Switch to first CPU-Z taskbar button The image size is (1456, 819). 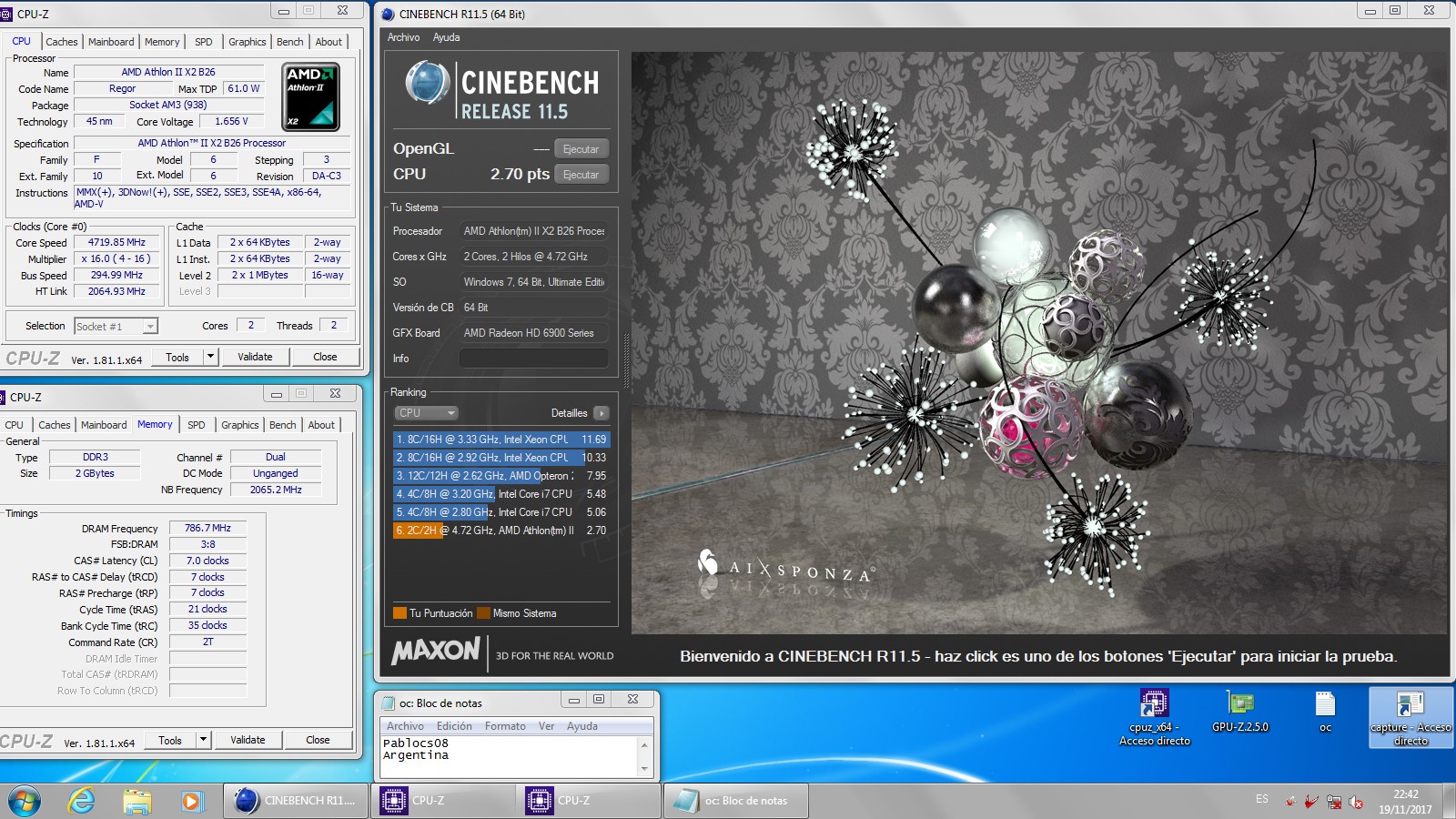pyautogui.click(x=443, y=801)
